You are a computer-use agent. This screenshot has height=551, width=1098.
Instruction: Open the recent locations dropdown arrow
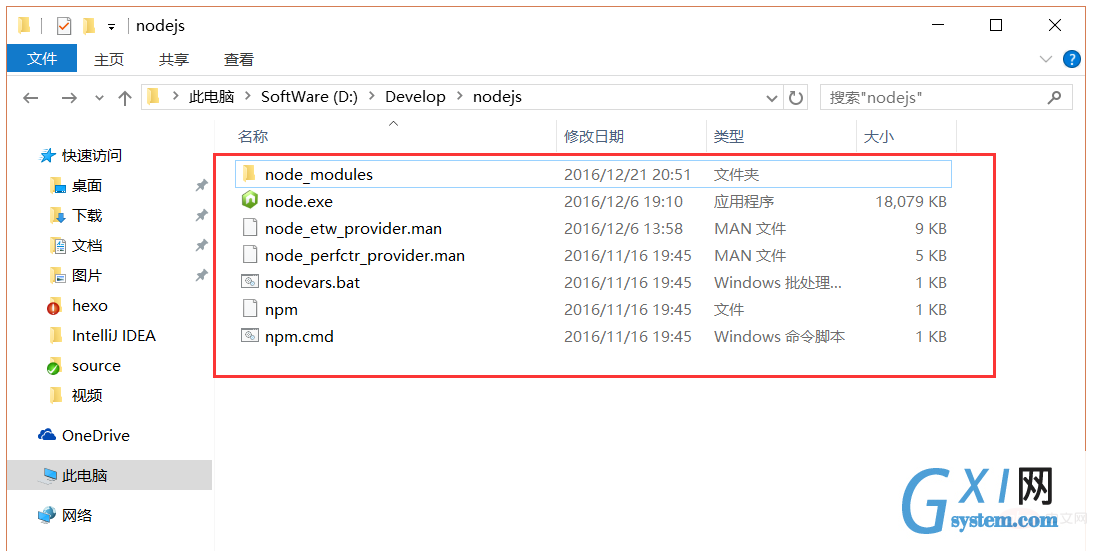click(x=99, y=98)
